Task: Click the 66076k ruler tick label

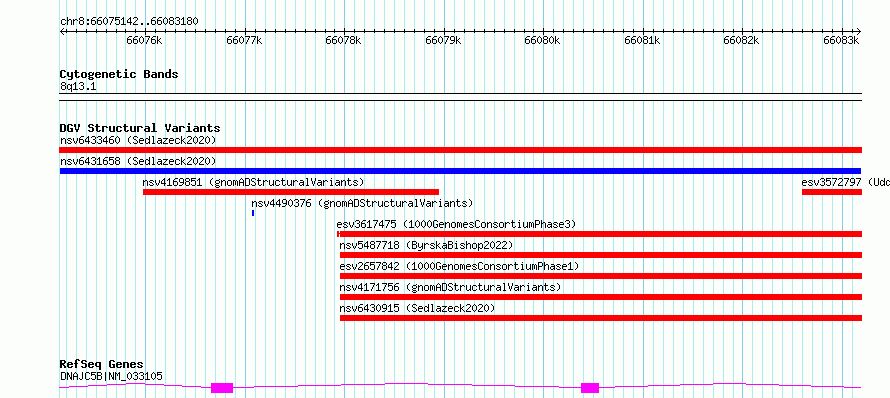Action: (144, 40)
